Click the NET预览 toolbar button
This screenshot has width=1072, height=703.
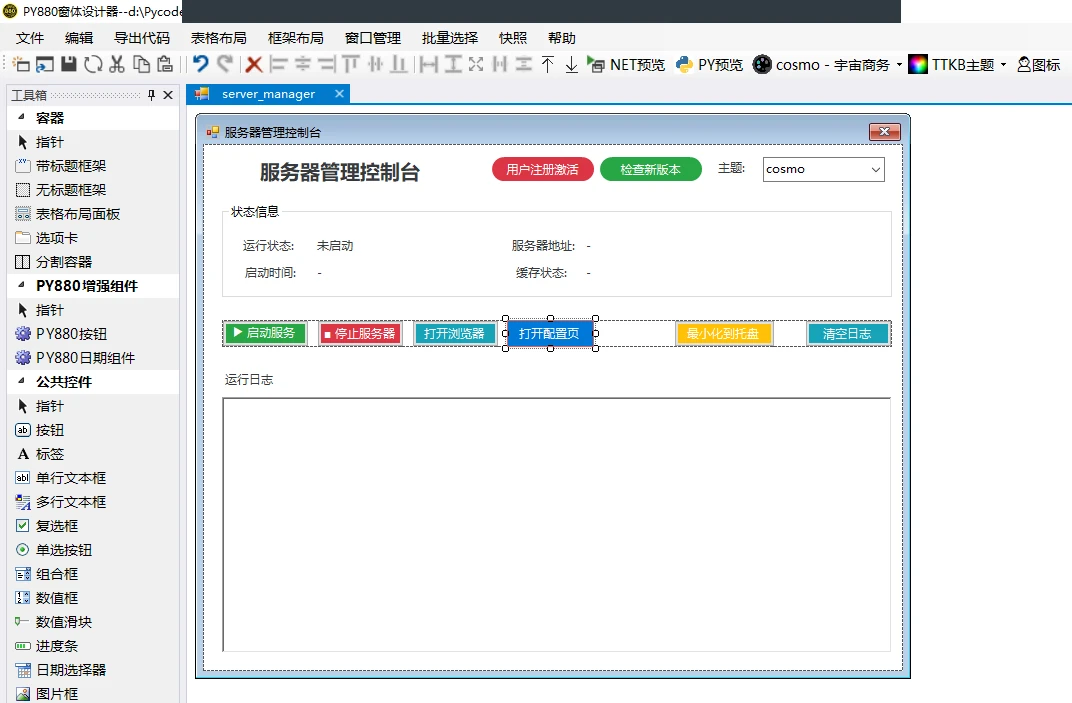[x=626, y=64]
